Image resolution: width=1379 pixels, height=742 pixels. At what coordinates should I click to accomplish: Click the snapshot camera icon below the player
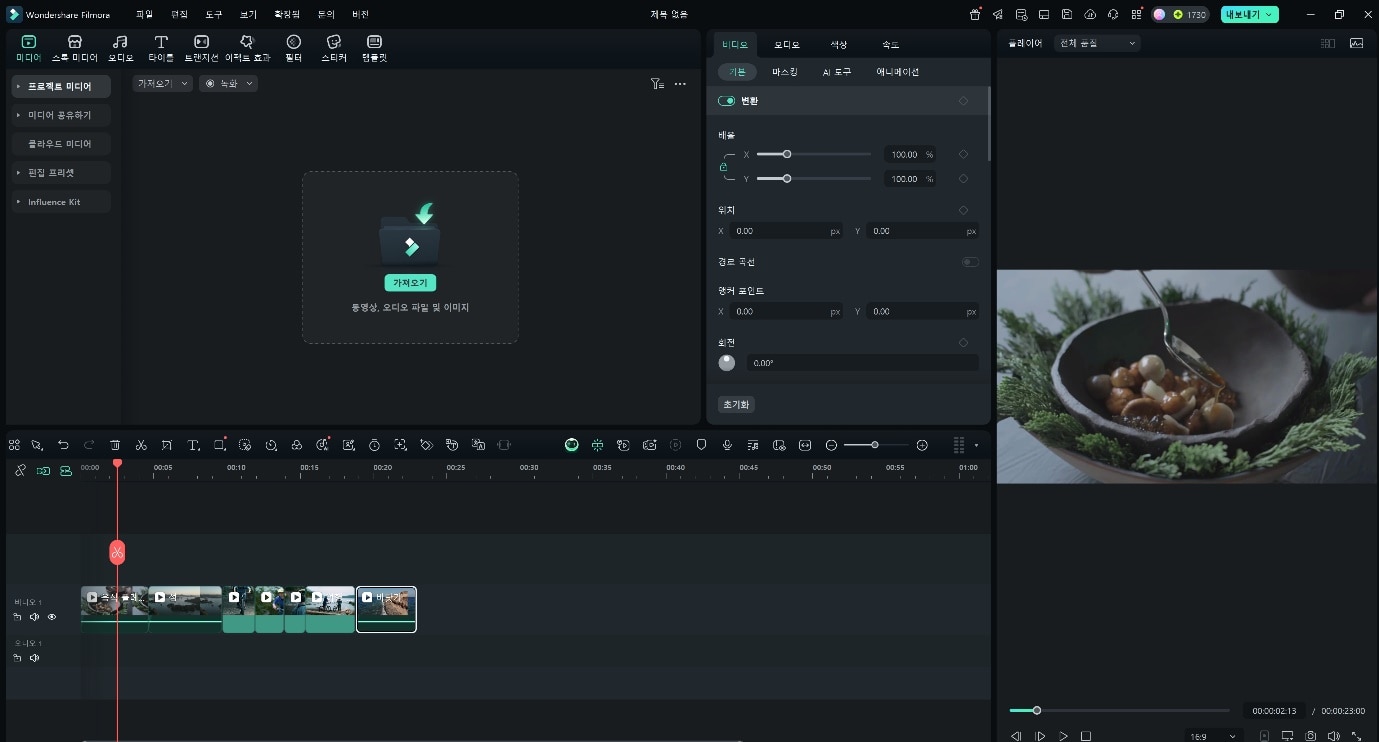point(1310,736)
